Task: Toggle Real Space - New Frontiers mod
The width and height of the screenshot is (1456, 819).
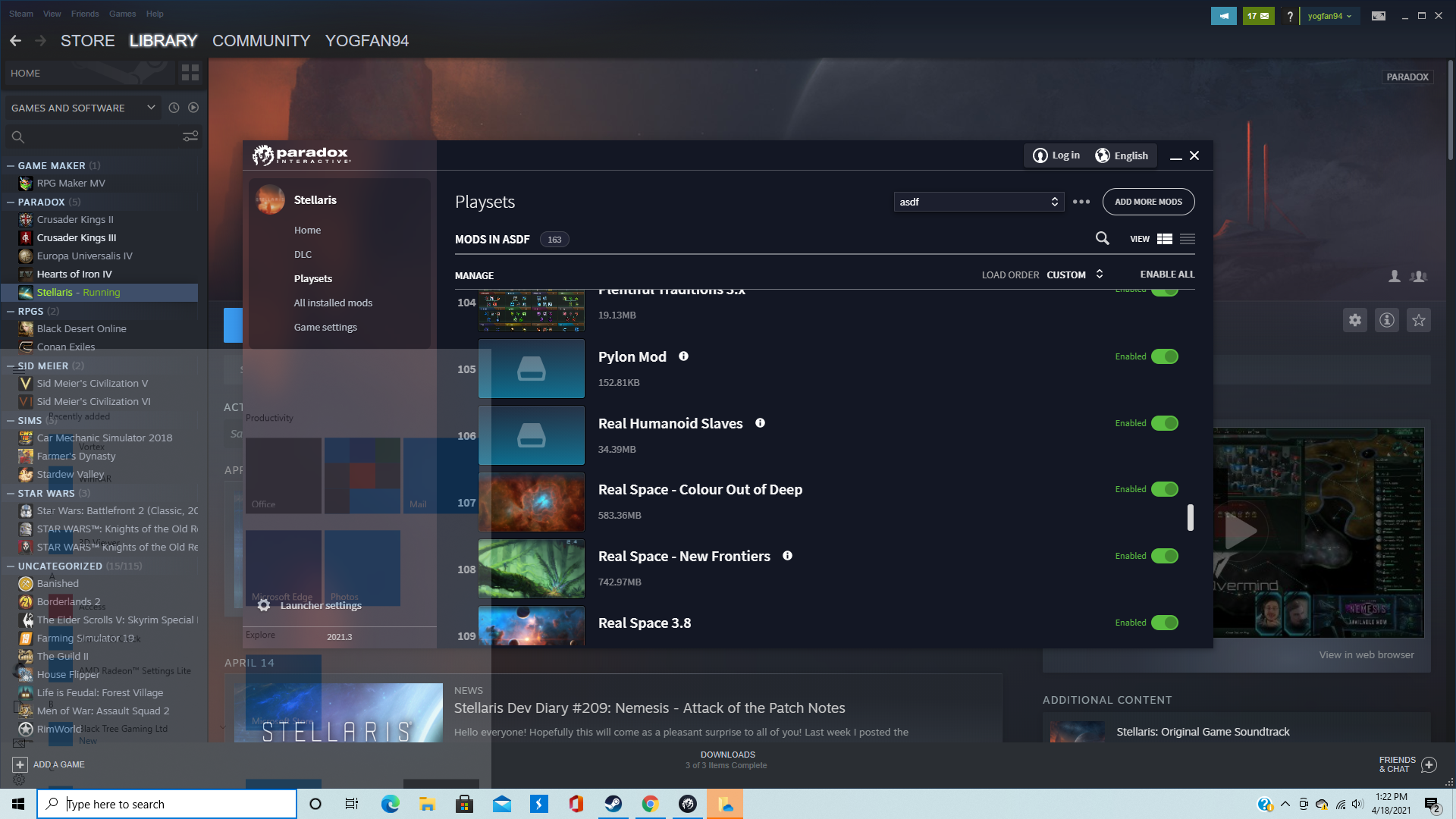Action: pos(1165,556)
